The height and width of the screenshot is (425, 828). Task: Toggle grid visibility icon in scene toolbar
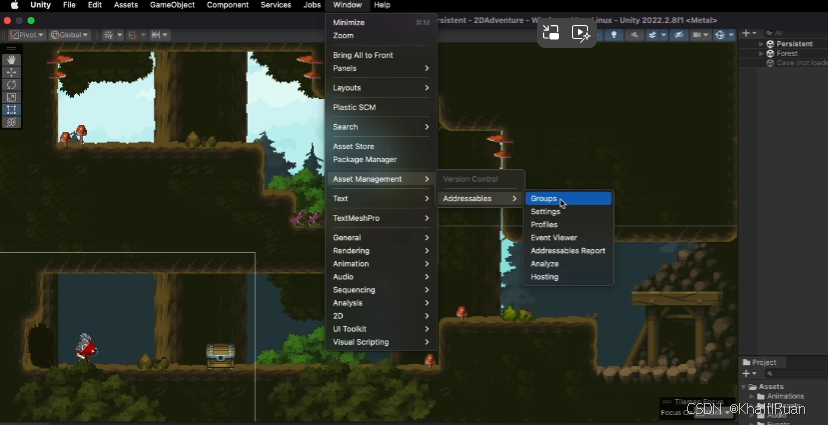coord(108,35)
